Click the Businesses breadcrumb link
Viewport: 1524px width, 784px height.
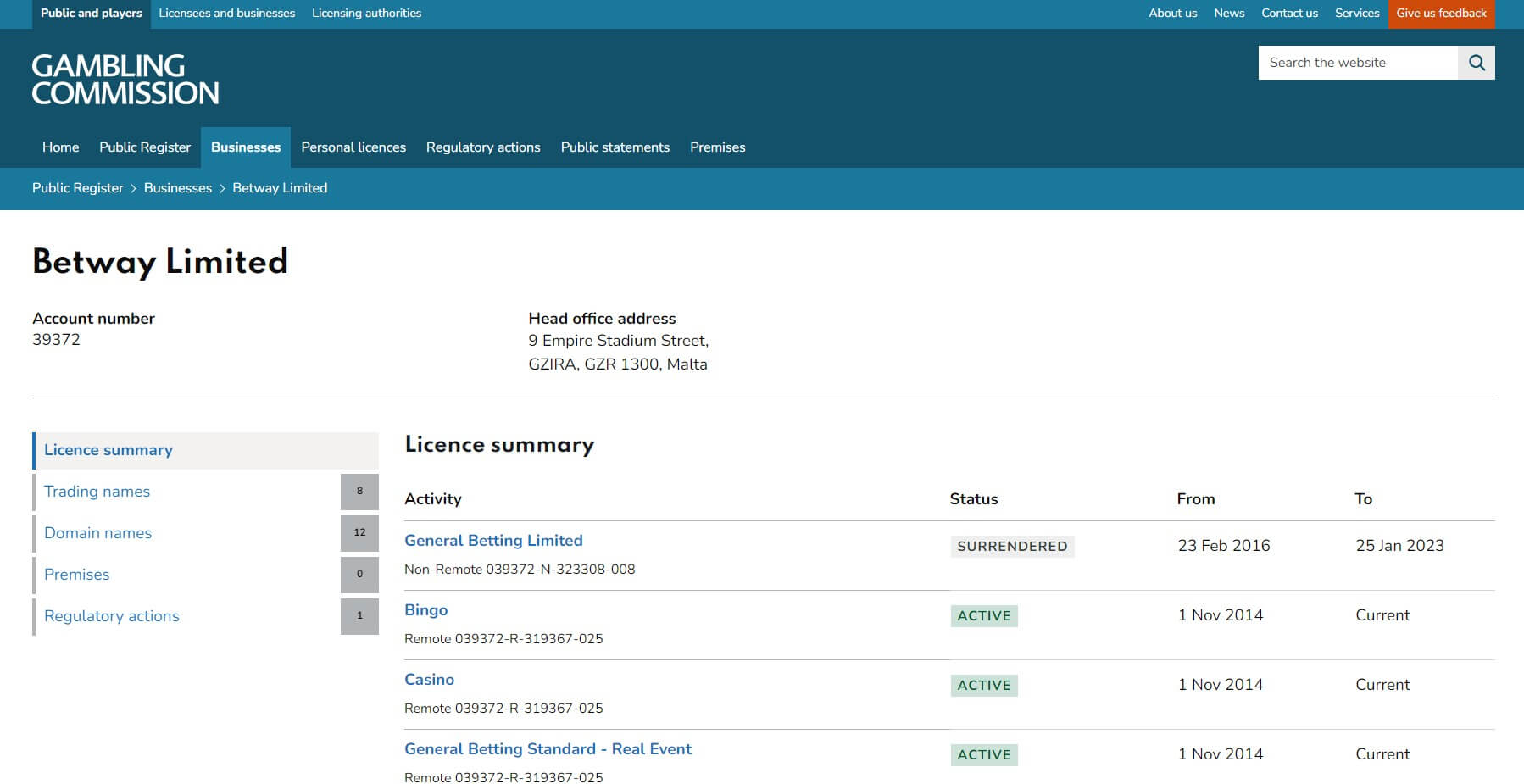coord(178,188)
